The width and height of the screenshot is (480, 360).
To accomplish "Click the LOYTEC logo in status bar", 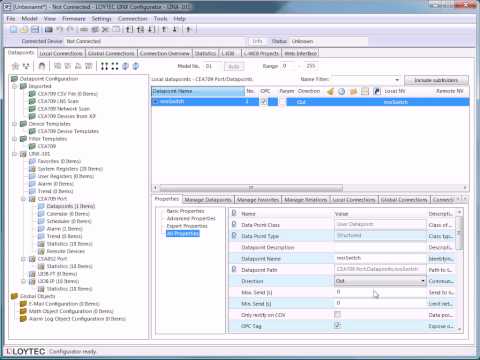I will coord(25,351).
